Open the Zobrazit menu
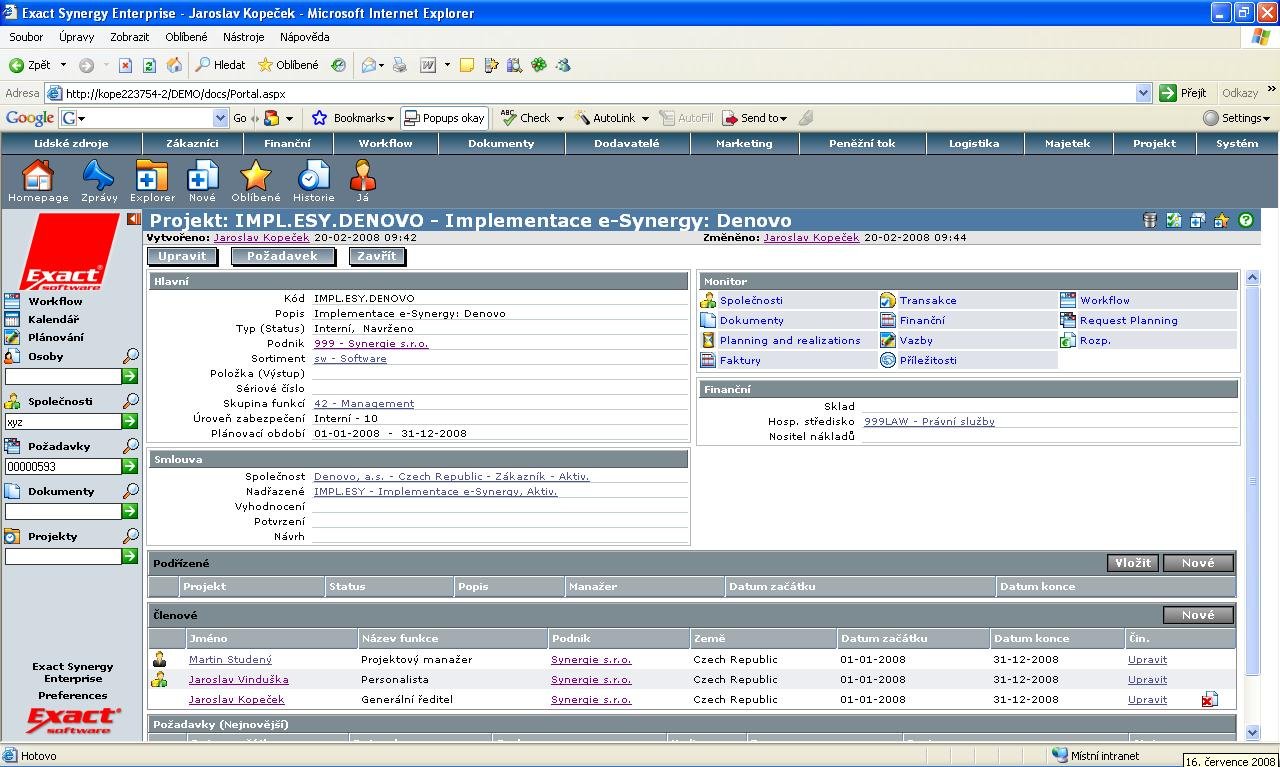1280x767 pixels. point(130,37)
